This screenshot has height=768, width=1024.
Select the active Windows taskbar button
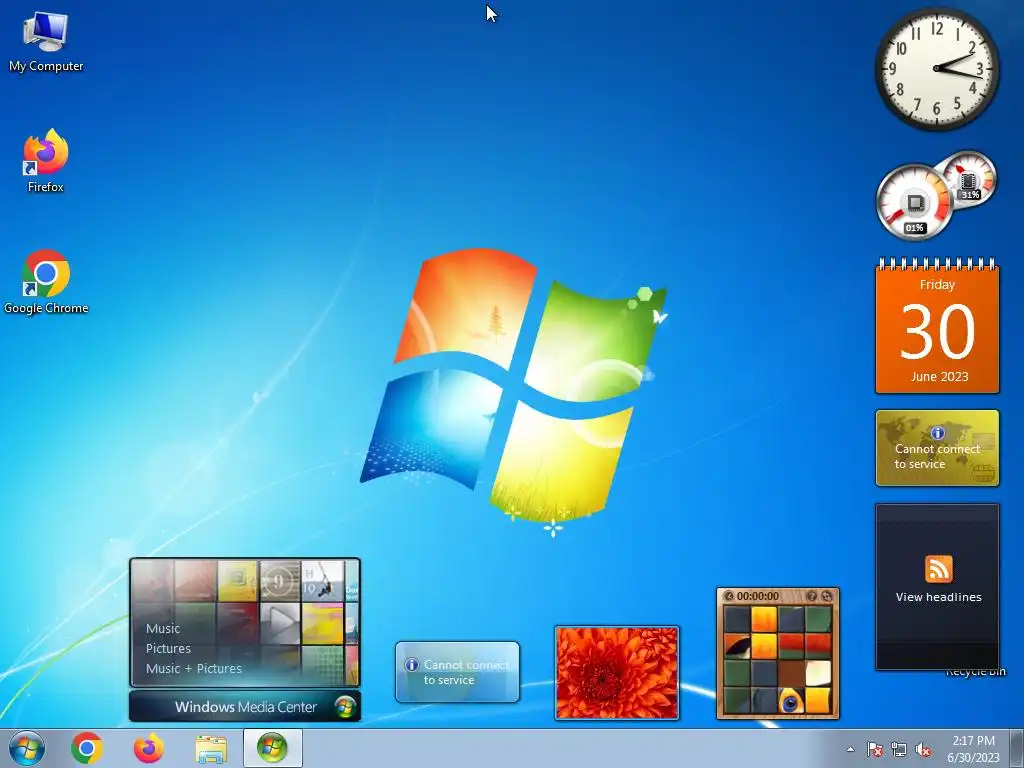(x=272, y=748)
